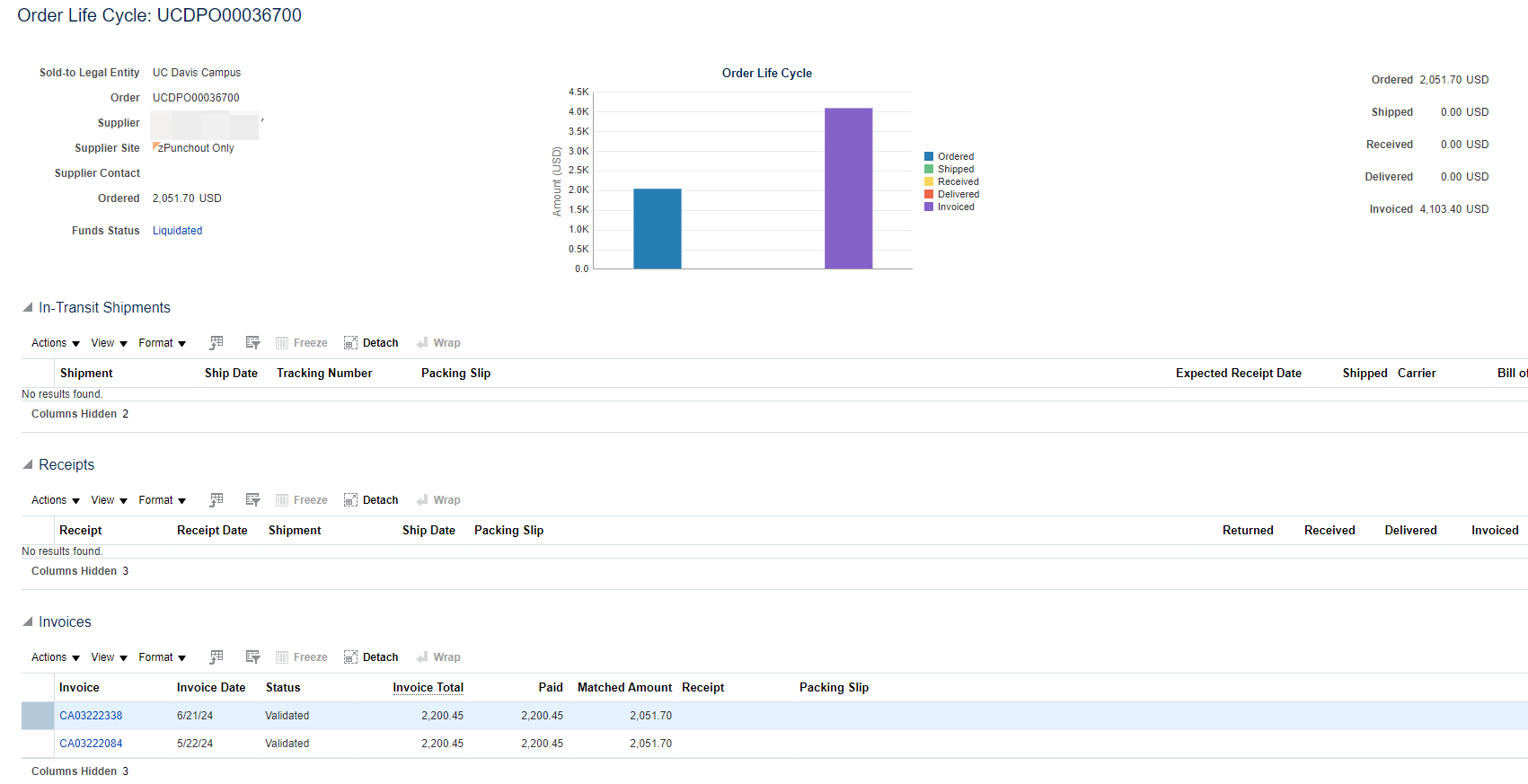Click the export-to-Excel icon in In-Transit Shipments toolbar

point(216,343)
